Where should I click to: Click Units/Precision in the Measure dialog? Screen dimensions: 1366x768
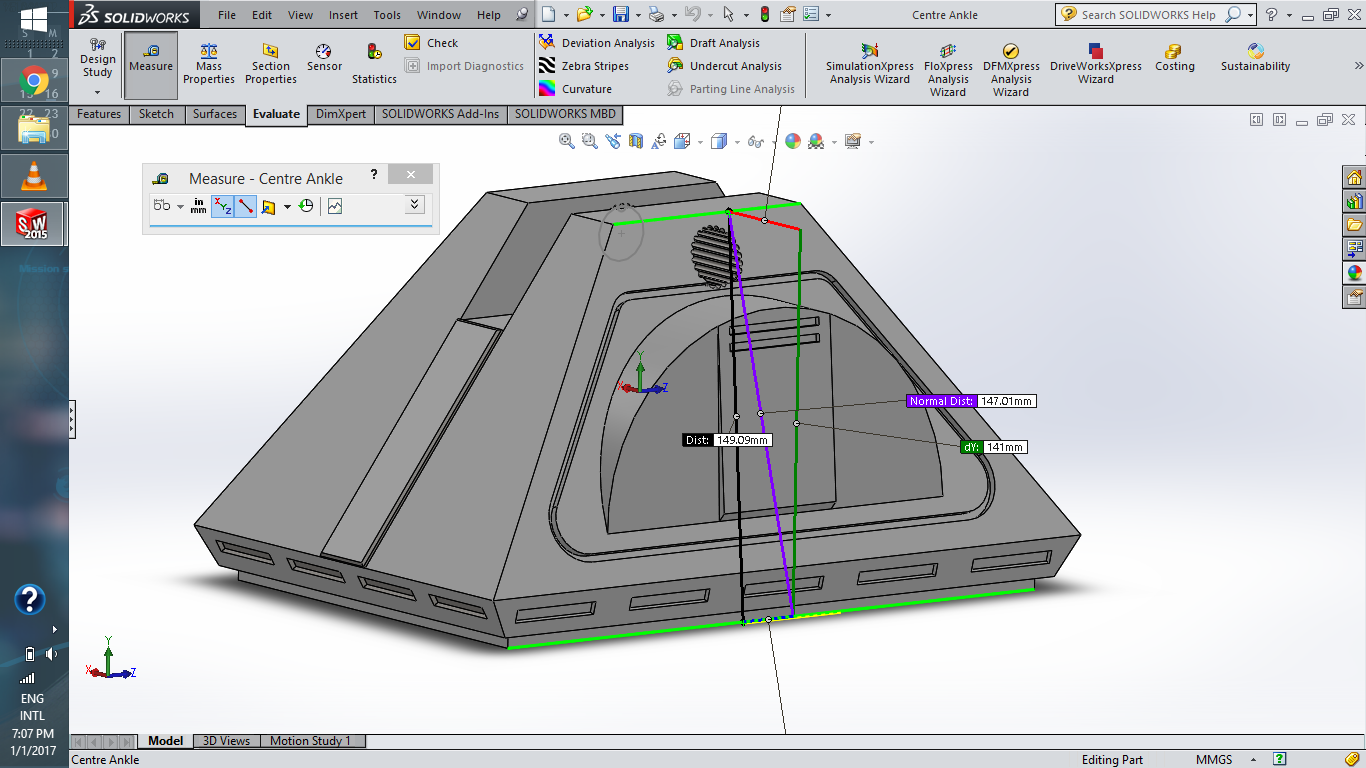click(199, 205)
